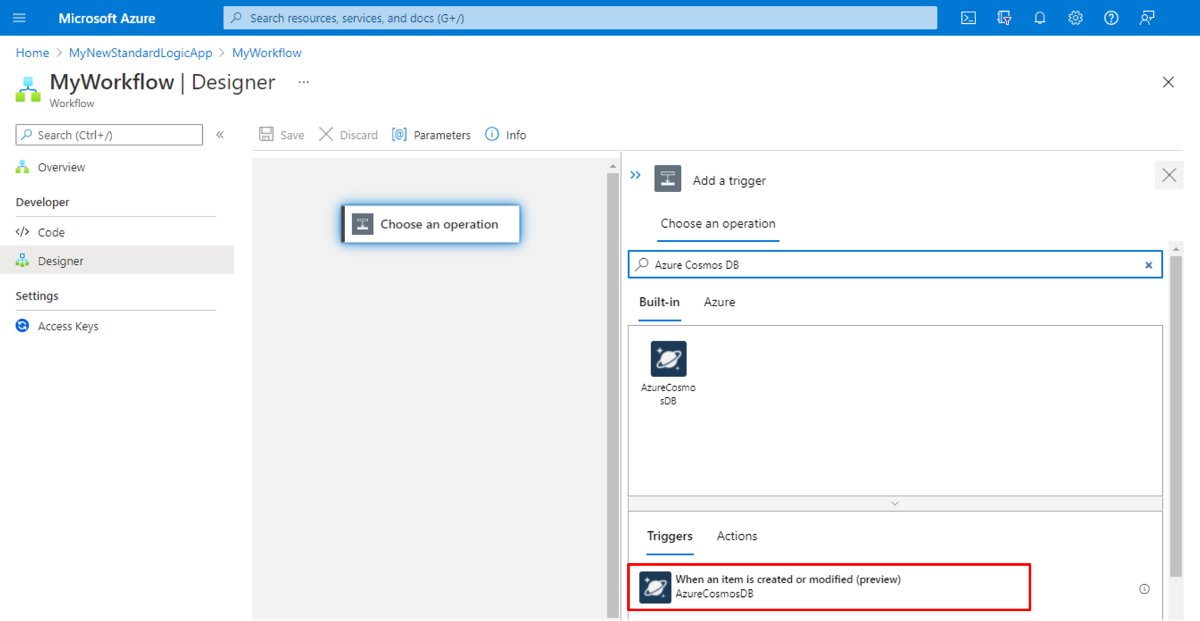Click the left menu search box
Image resolution: width=1200 pixels, height=621 pixels.
click(x=109, y=135)
